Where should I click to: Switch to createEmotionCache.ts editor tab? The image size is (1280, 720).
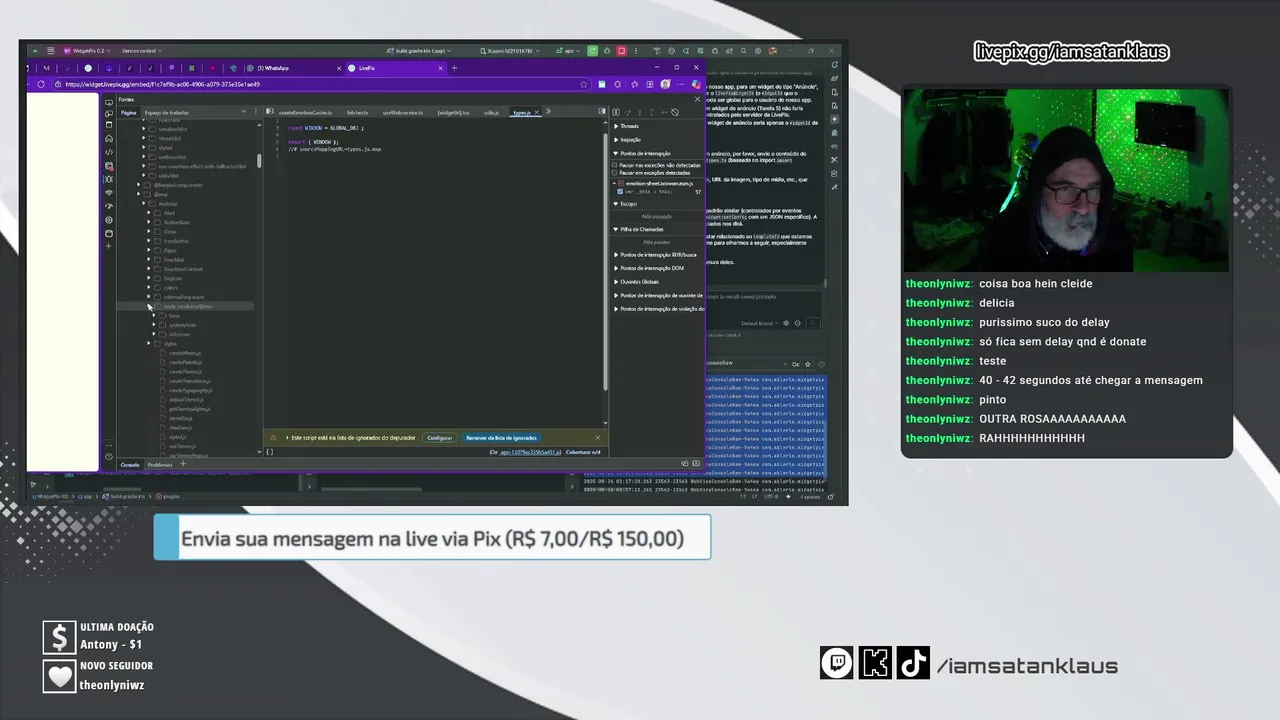point(305,113)
